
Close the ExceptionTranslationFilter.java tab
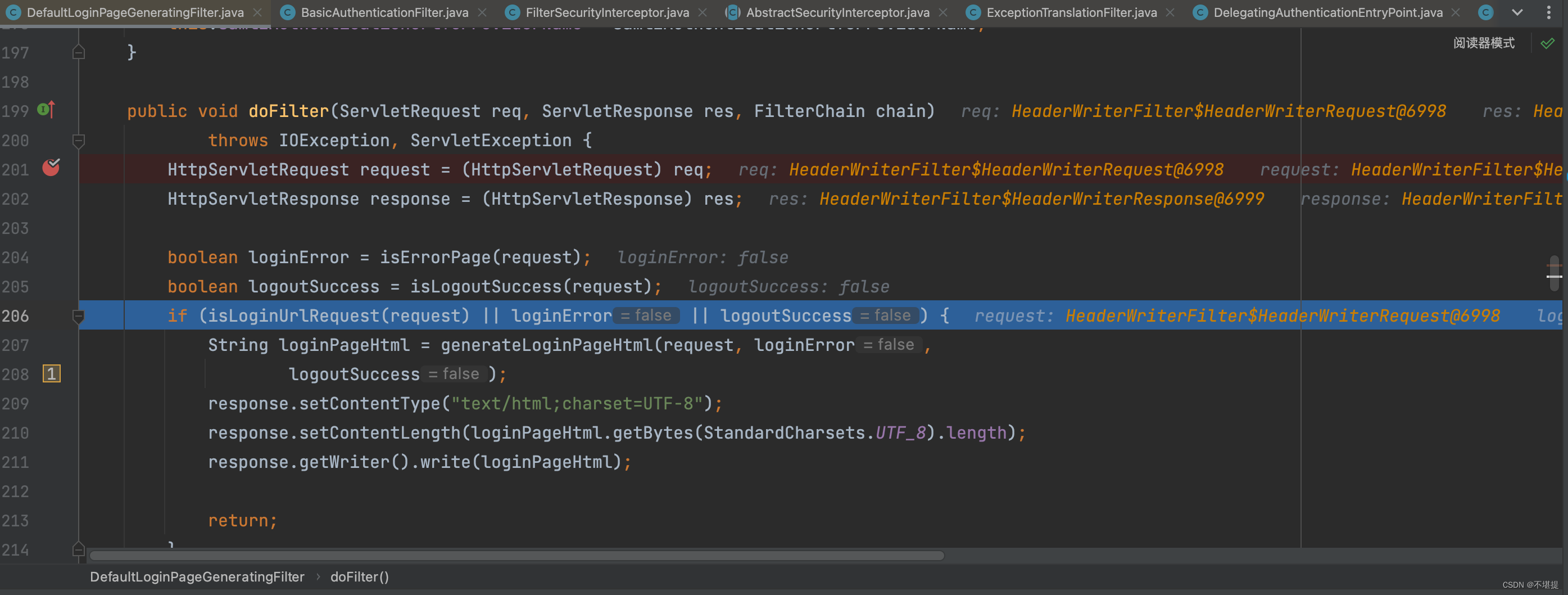(x=1170, y=12)
